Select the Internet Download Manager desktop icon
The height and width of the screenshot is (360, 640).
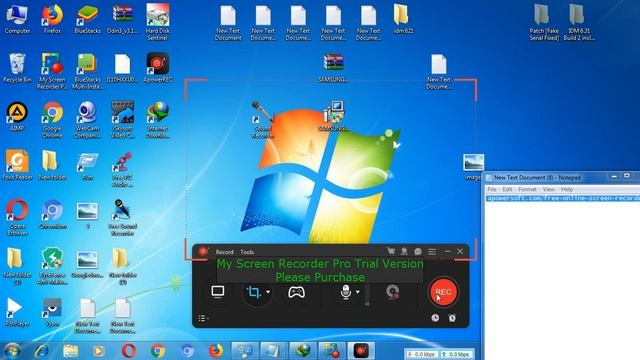pos(158,120)
